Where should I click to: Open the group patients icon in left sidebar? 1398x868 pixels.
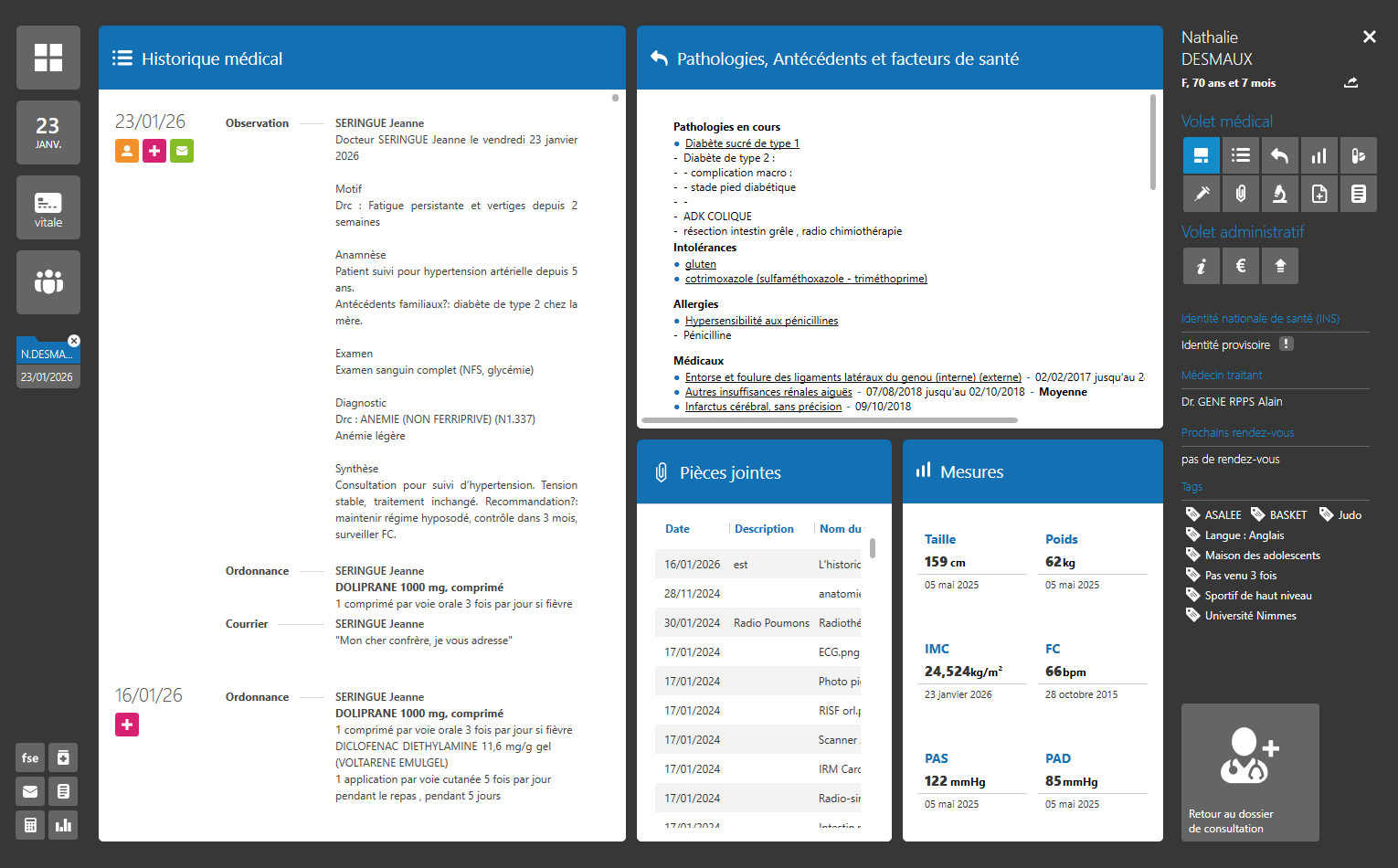point(48,282)
